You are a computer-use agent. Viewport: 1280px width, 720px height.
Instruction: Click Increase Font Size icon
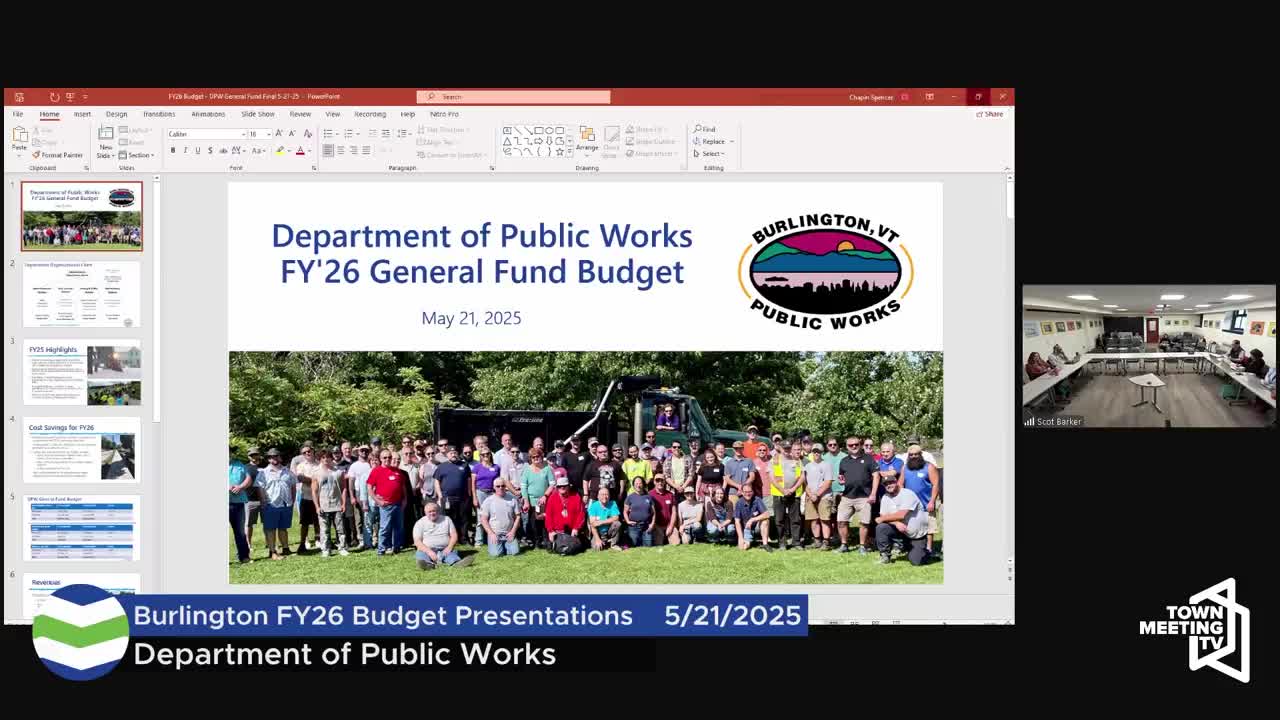[279, 134]
